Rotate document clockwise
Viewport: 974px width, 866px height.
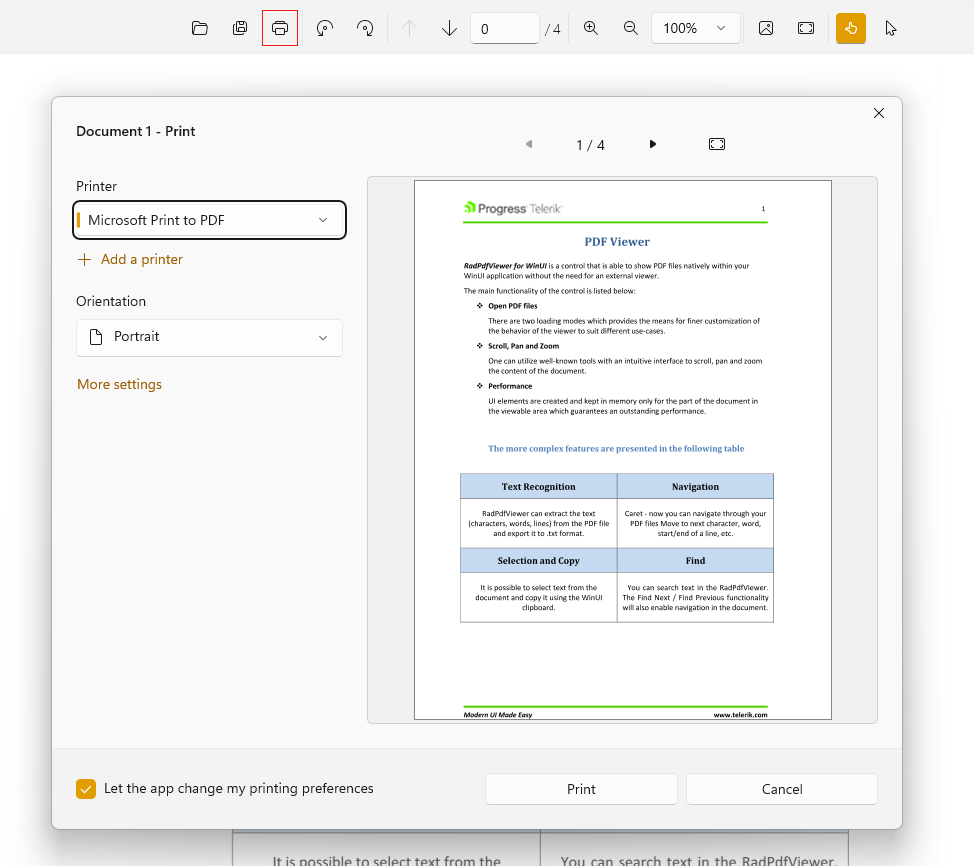[x=365, y=28]
